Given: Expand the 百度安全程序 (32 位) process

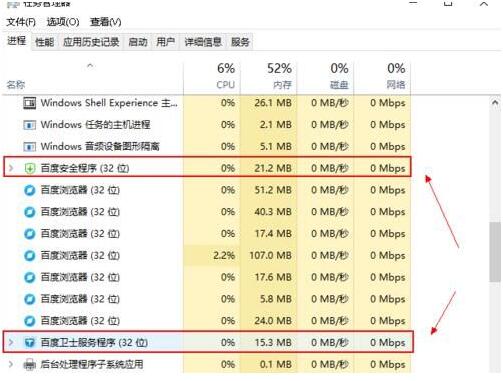Looking at the screenshot, I should [11, 168].
